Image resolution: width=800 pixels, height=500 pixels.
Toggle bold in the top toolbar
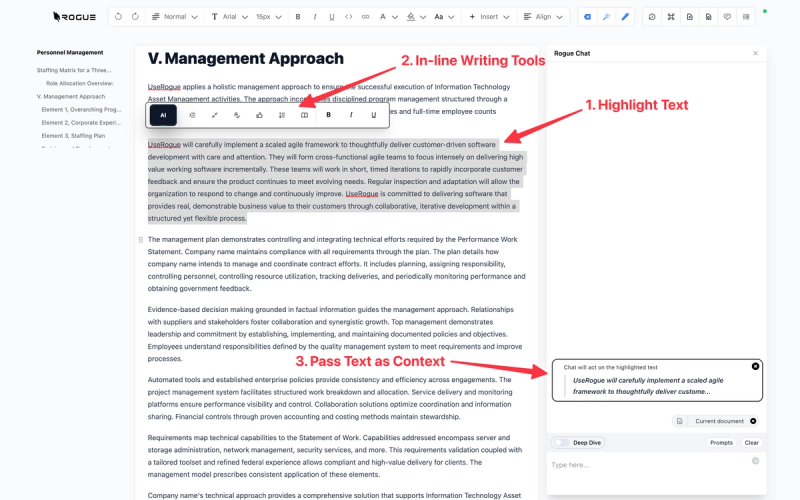[x=298, y=17]
